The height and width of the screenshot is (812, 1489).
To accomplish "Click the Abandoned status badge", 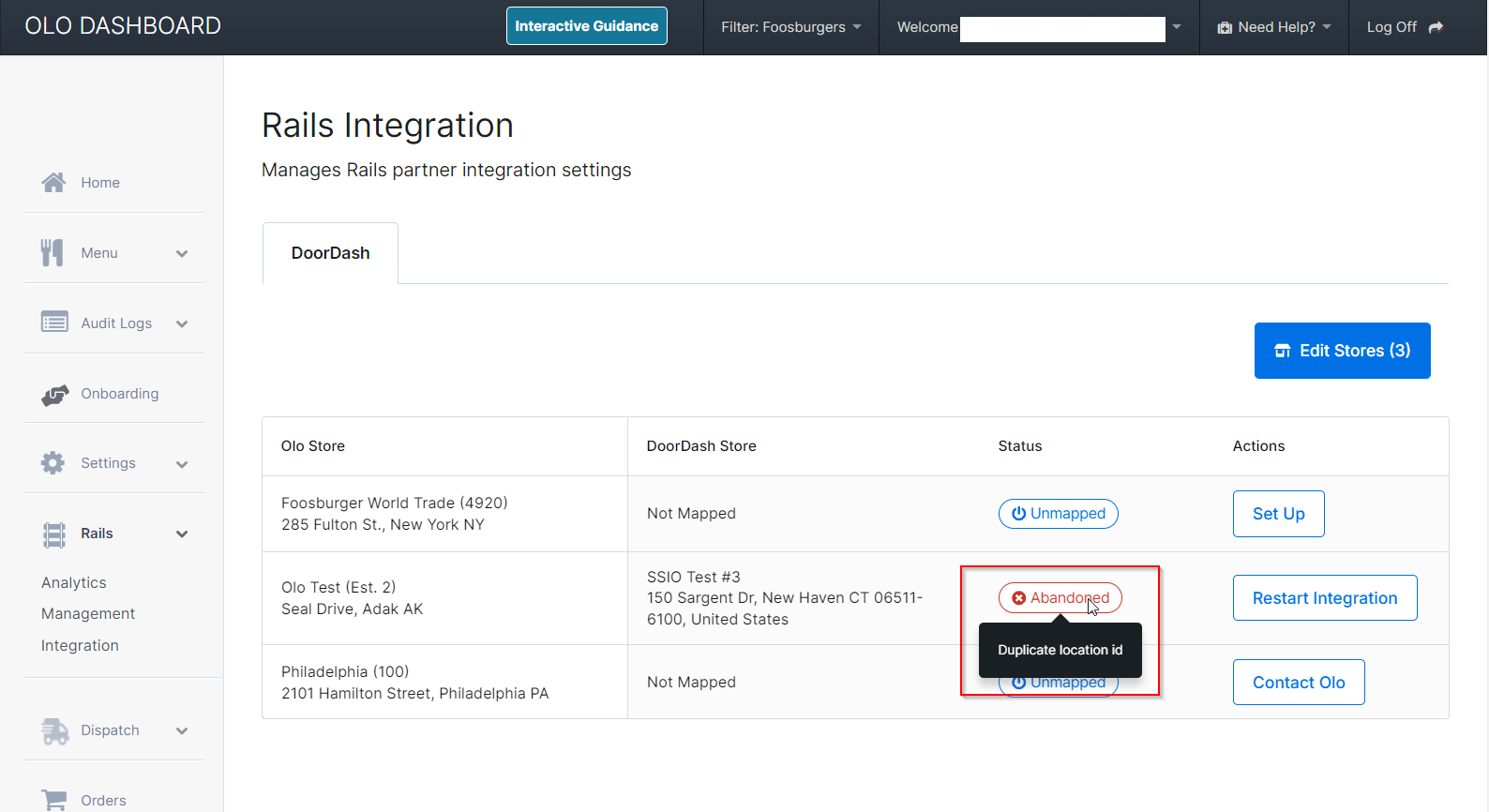I will coord(1060,598).
